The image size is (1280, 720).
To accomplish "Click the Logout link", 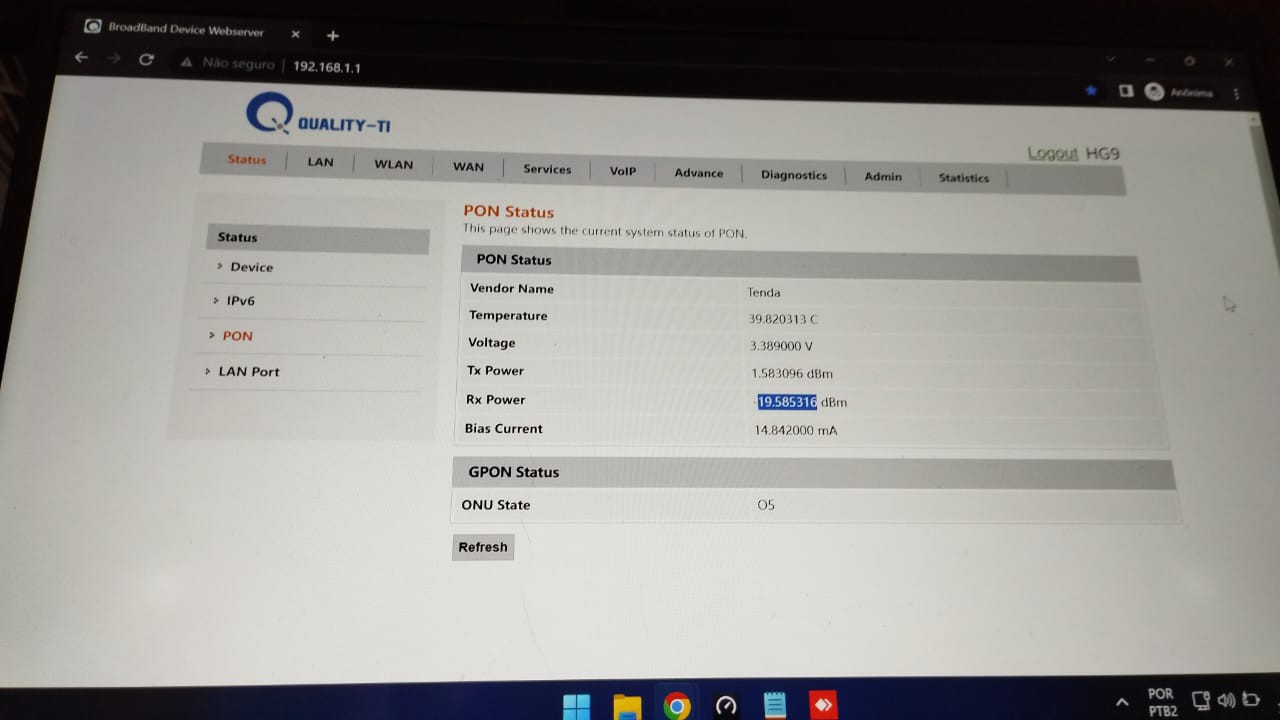I will [x=1052, y=153].
